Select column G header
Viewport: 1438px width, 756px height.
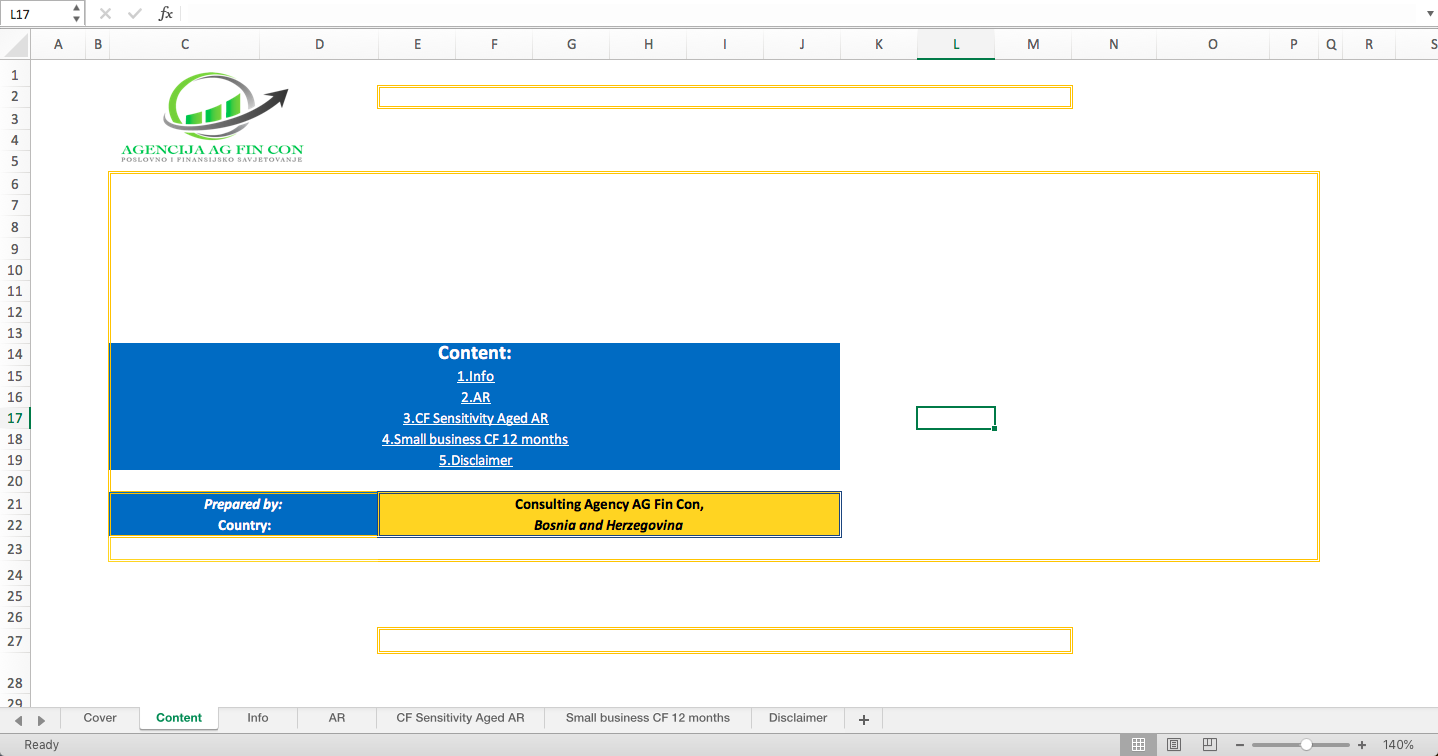click(571, 44)
